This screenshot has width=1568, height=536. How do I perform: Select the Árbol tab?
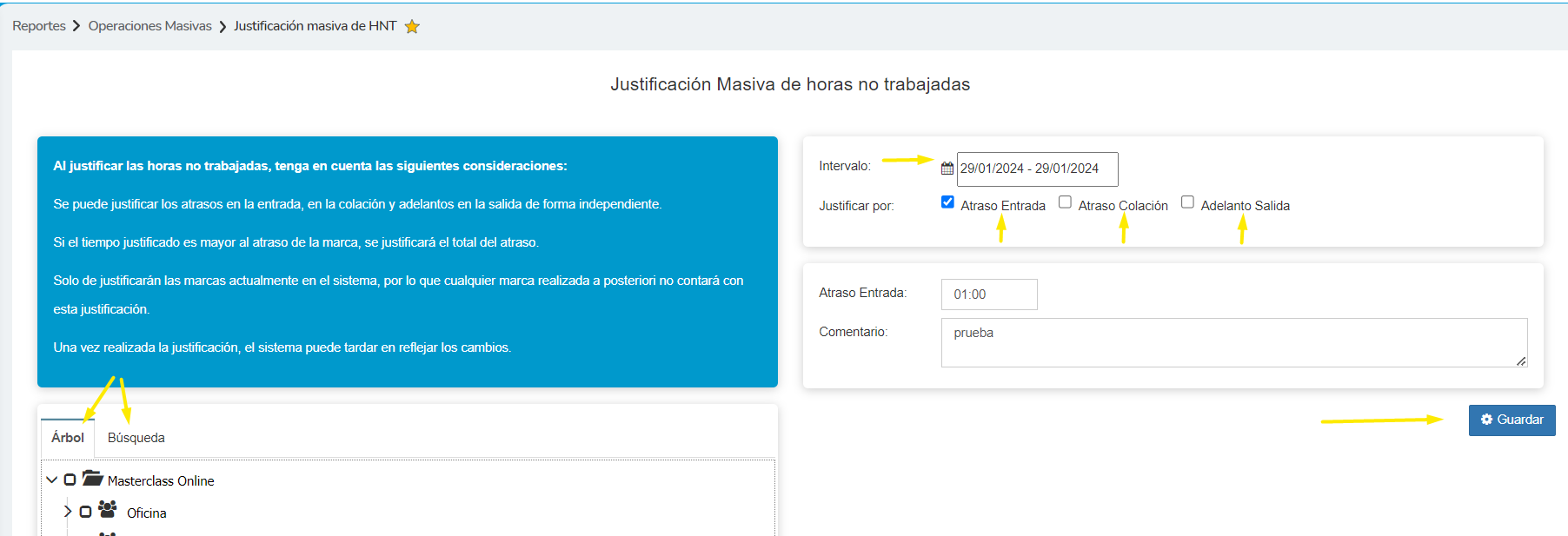(68, 438)
